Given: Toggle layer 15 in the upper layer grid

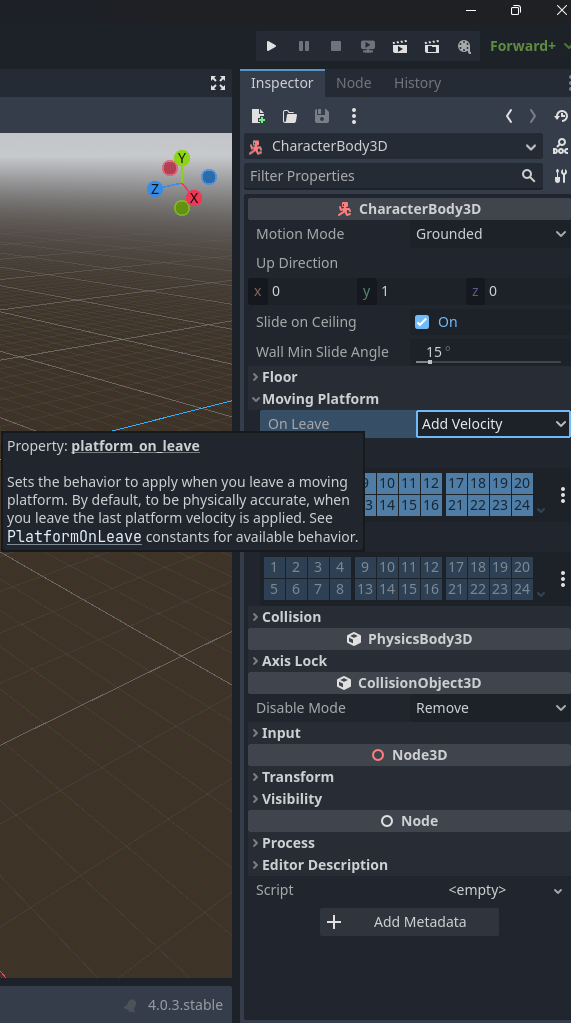Looking at the screenshot, I should pos(409,505).
